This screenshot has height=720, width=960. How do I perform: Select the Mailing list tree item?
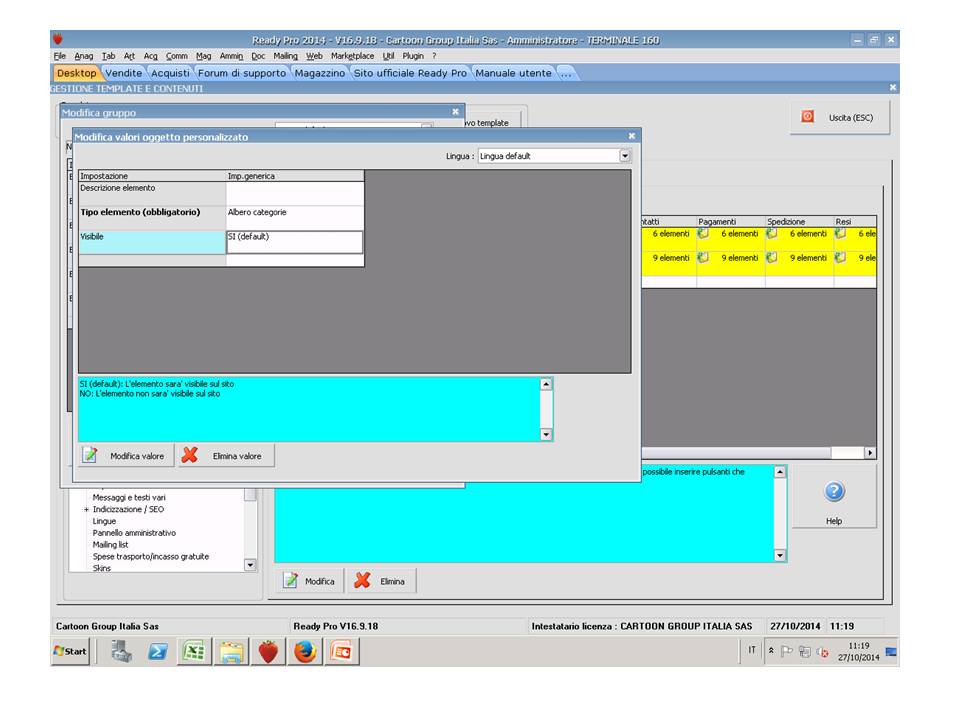pyautogui.click(x=110, y=544)
